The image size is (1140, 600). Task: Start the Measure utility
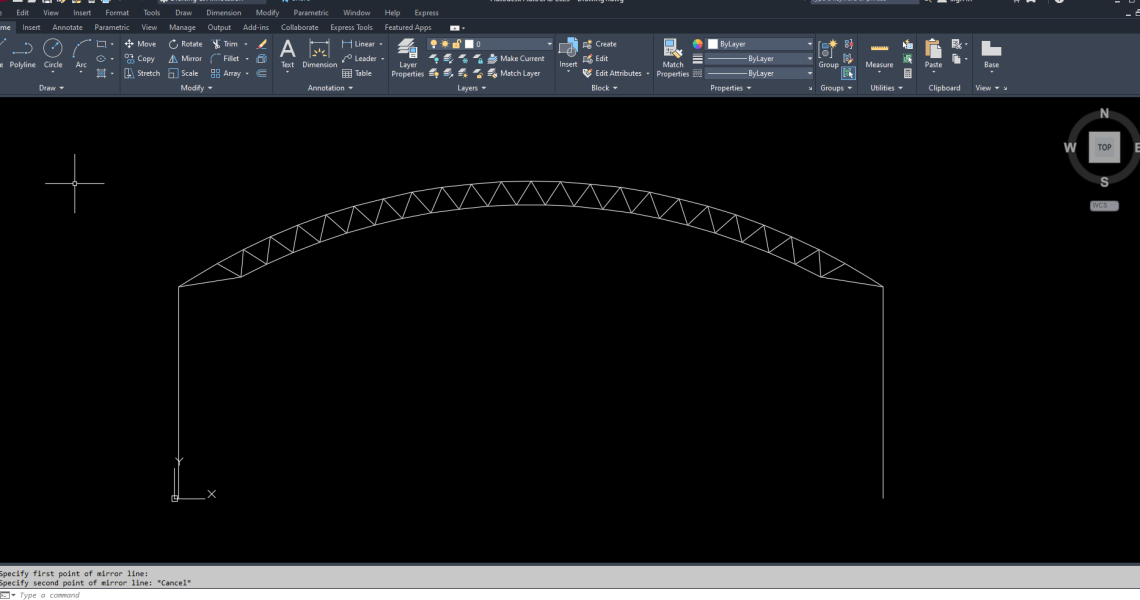879,55
